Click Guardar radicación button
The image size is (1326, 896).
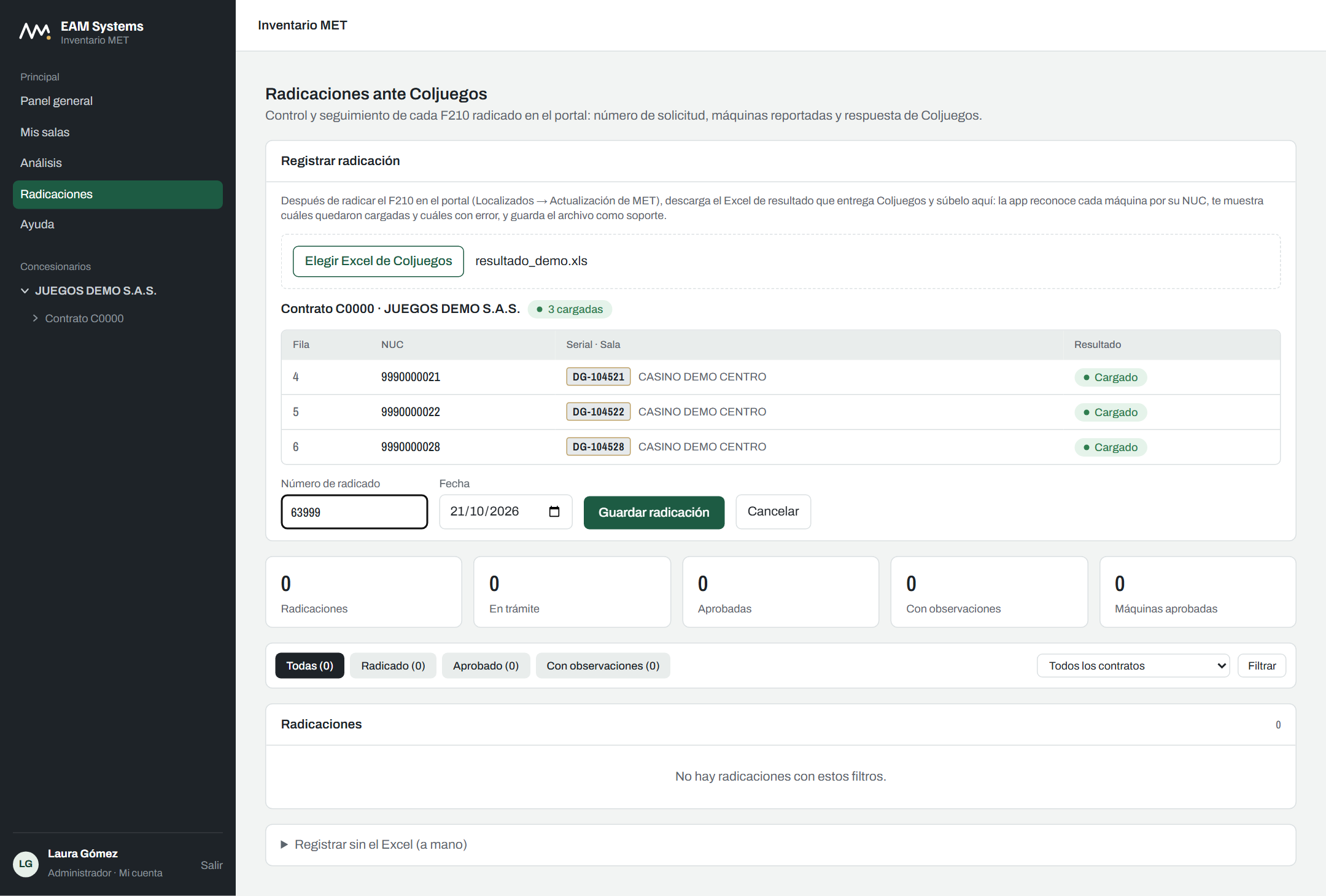coord(654,512)
